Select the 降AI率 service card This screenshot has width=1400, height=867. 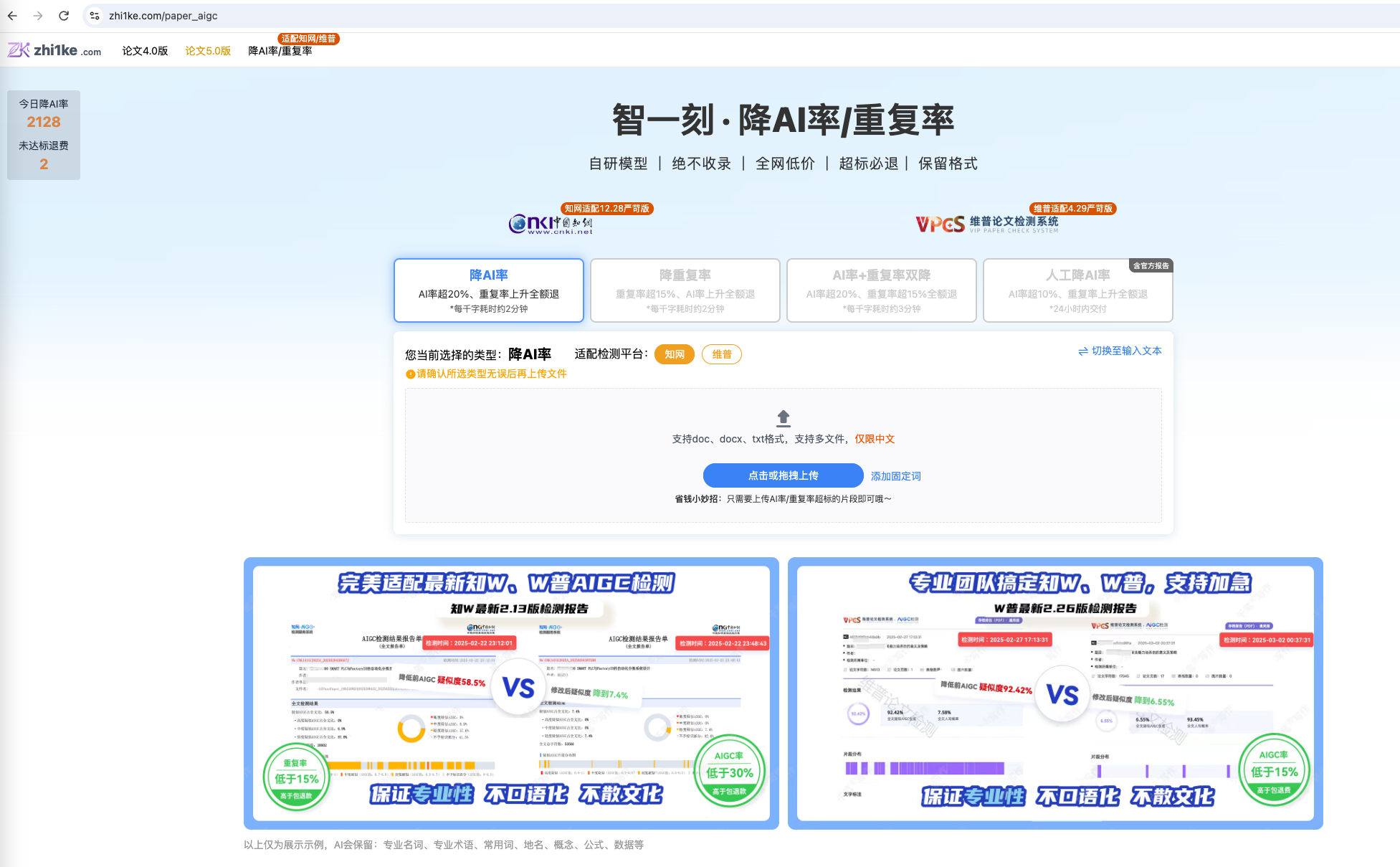click(x=489, y=290)
